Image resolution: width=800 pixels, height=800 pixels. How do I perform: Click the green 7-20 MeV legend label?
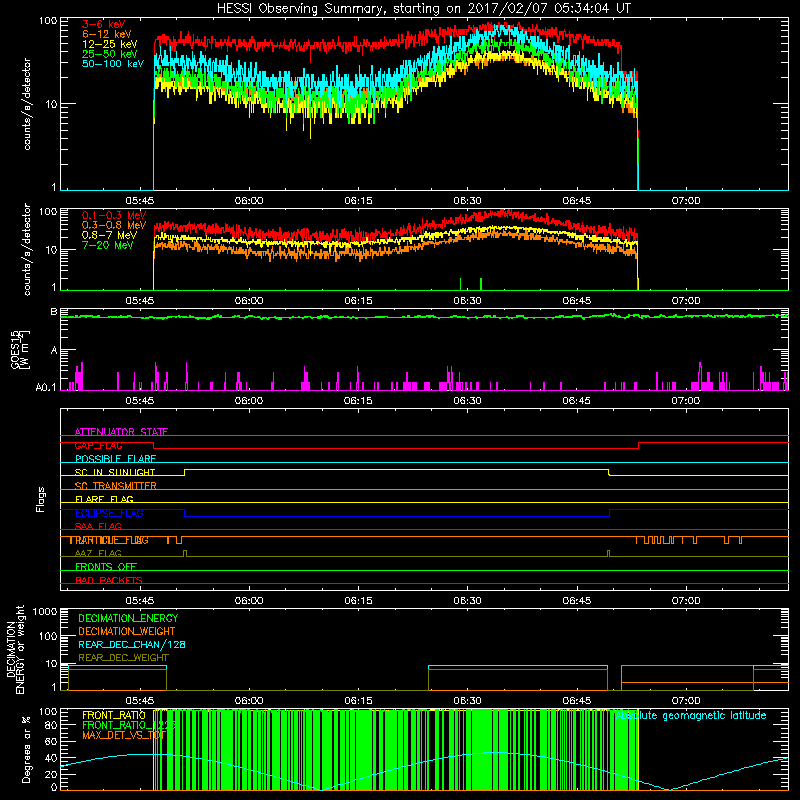(107, 245)
